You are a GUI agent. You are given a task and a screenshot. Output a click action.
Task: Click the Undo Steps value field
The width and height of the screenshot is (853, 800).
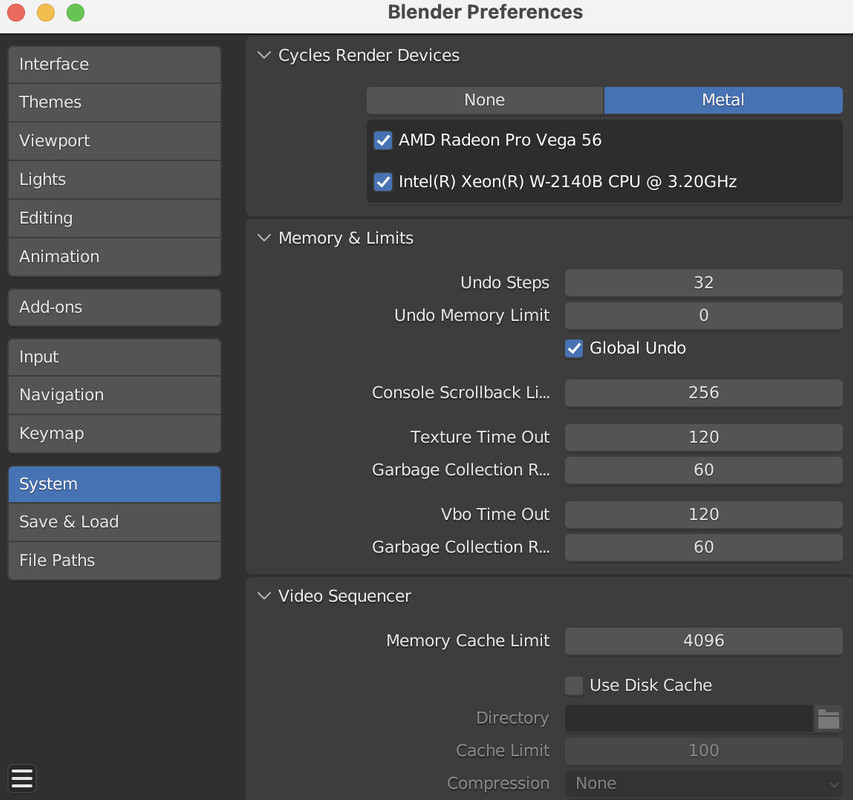(703, 283)
